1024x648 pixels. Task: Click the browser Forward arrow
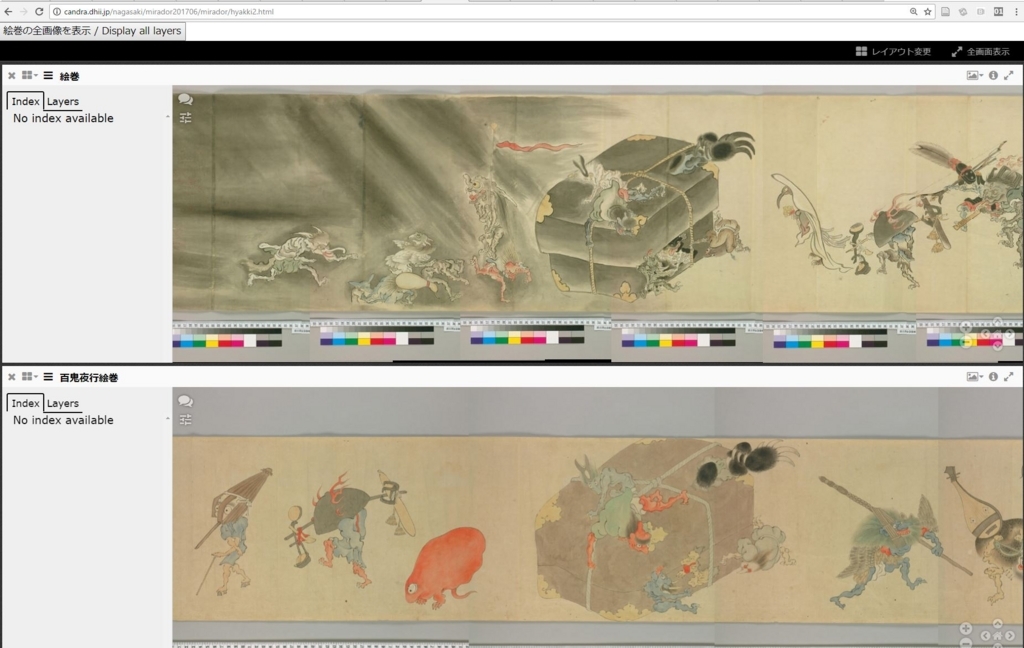click(x=24, y=12)
